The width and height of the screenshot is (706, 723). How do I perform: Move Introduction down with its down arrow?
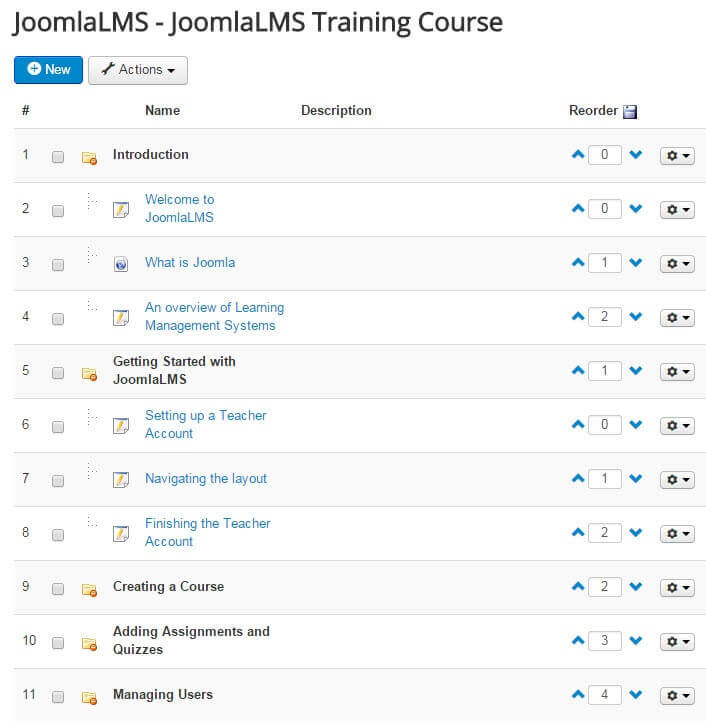636,154
